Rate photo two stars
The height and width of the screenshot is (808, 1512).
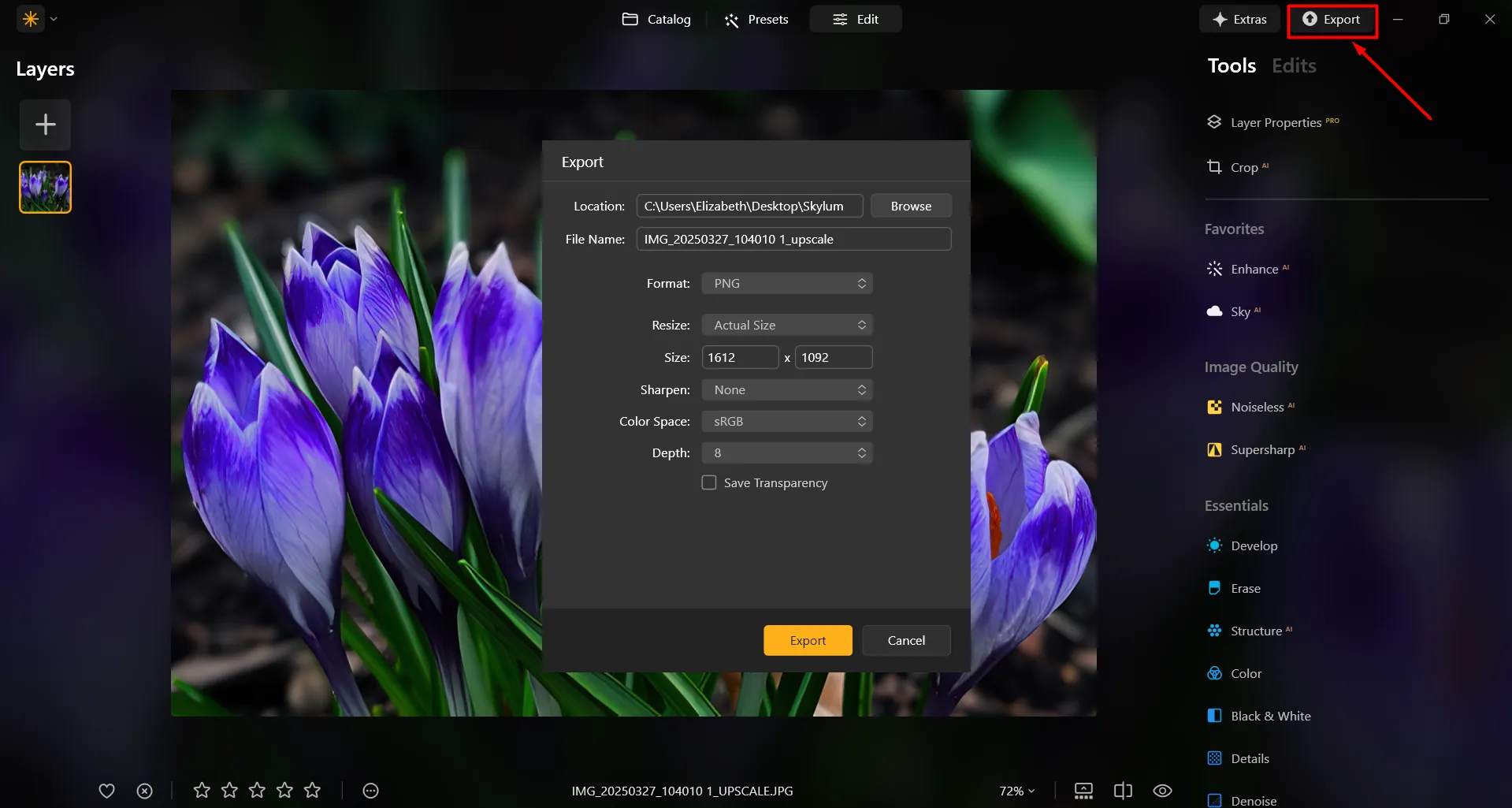click(229, 790)
